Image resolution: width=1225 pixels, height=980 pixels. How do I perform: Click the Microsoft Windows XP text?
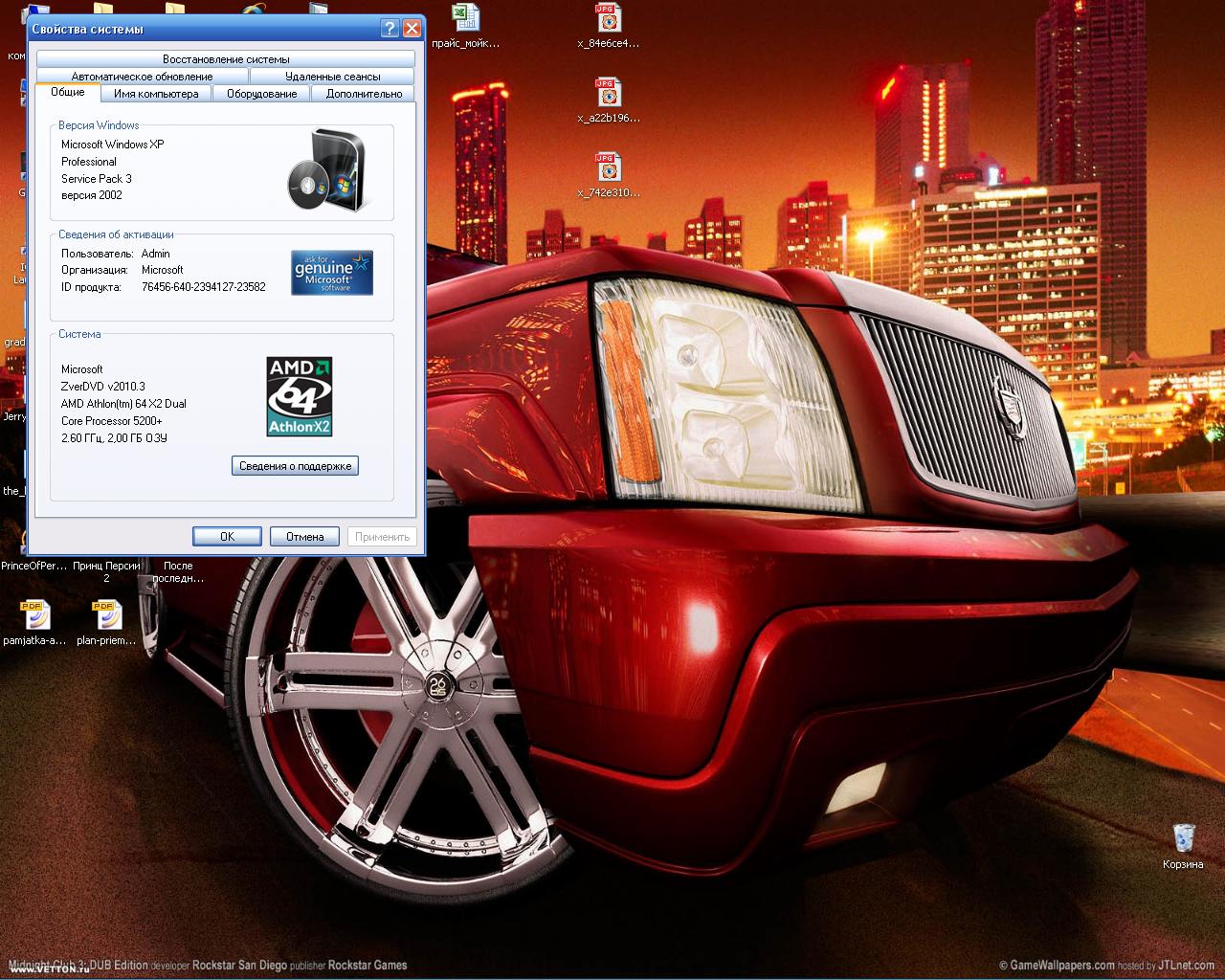coord(112,145)
